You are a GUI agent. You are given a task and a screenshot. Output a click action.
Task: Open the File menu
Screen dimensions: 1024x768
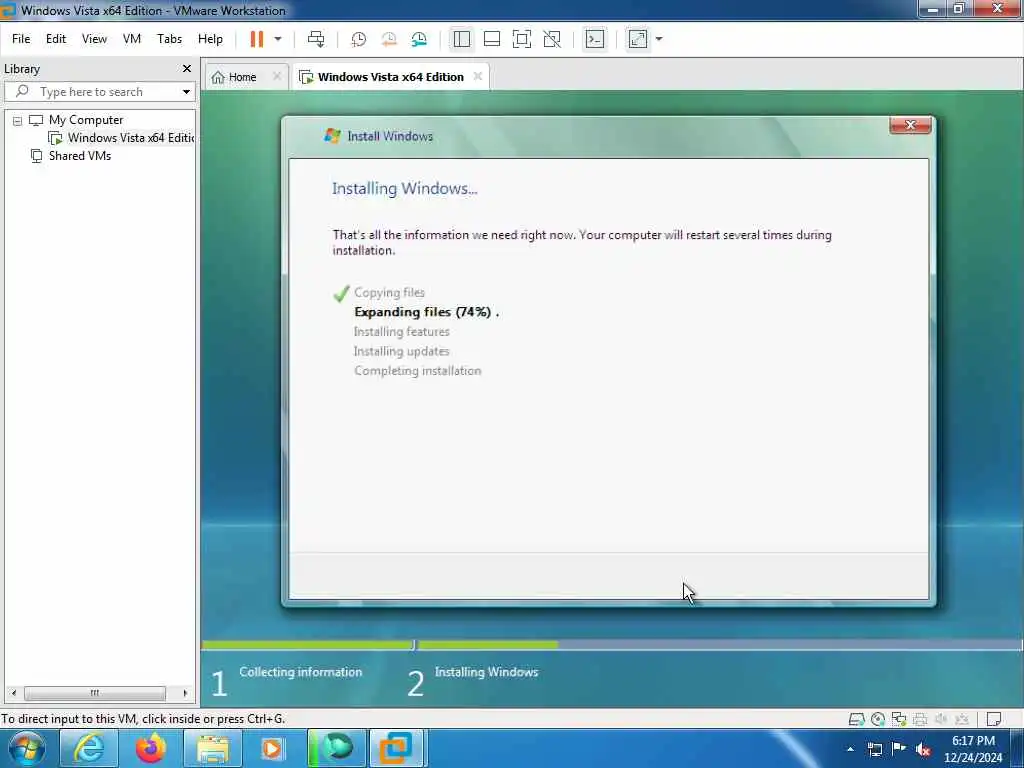[21, 39]
